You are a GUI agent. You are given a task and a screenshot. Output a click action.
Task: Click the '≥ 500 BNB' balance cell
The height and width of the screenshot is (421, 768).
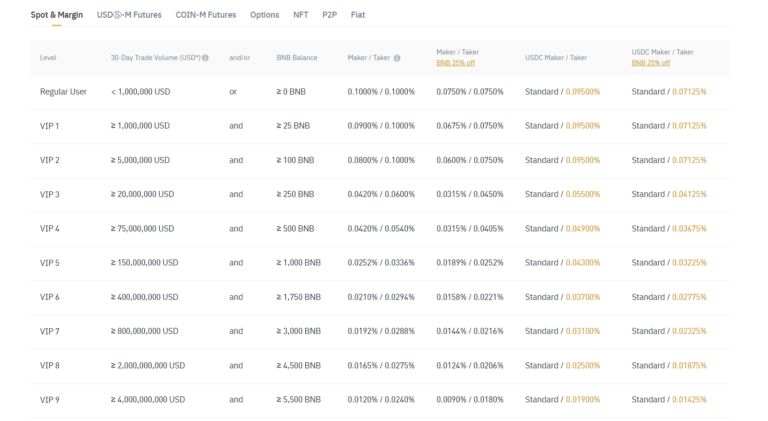[x=295, y=229]
